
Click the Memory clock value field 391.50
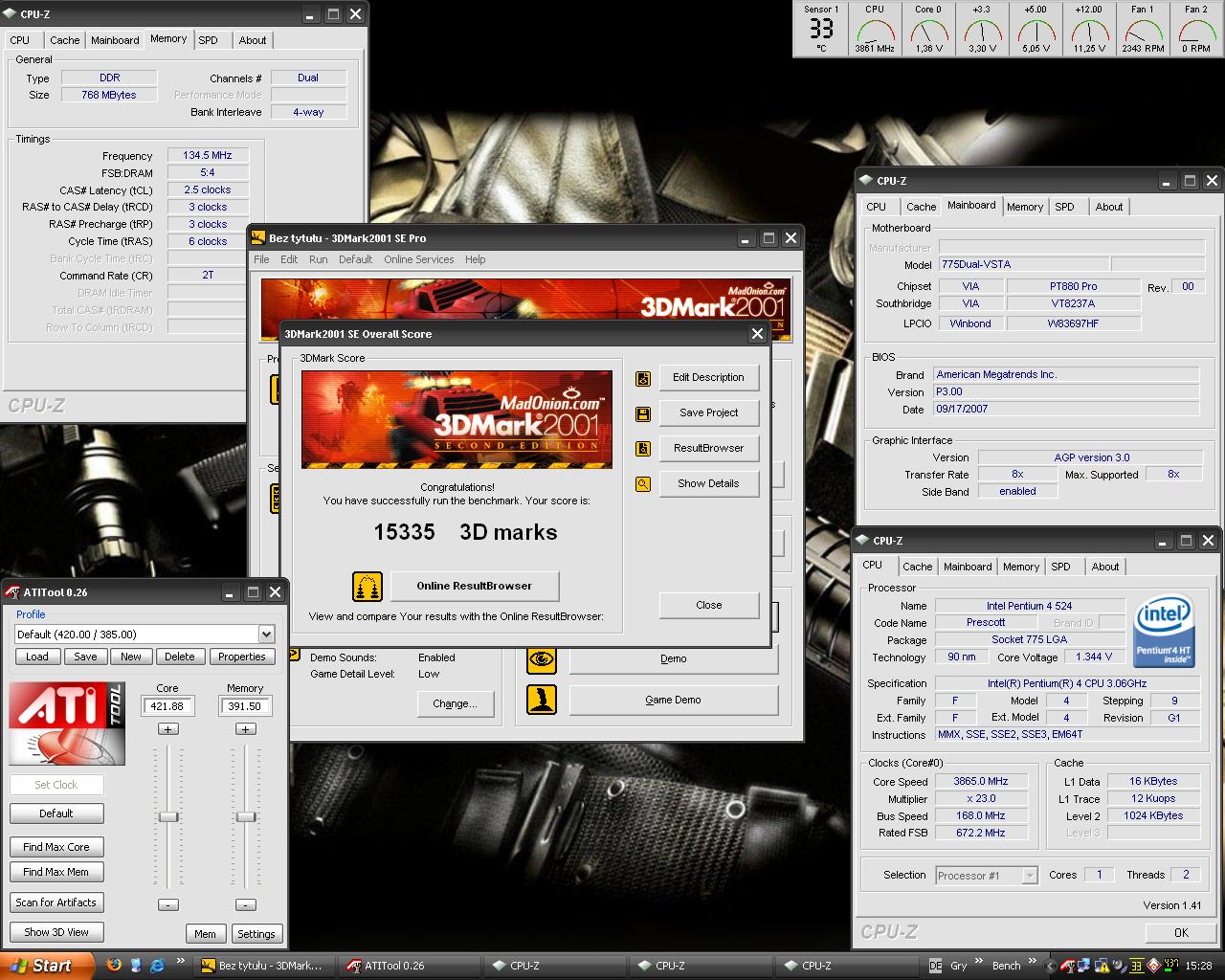click(245, 706)
